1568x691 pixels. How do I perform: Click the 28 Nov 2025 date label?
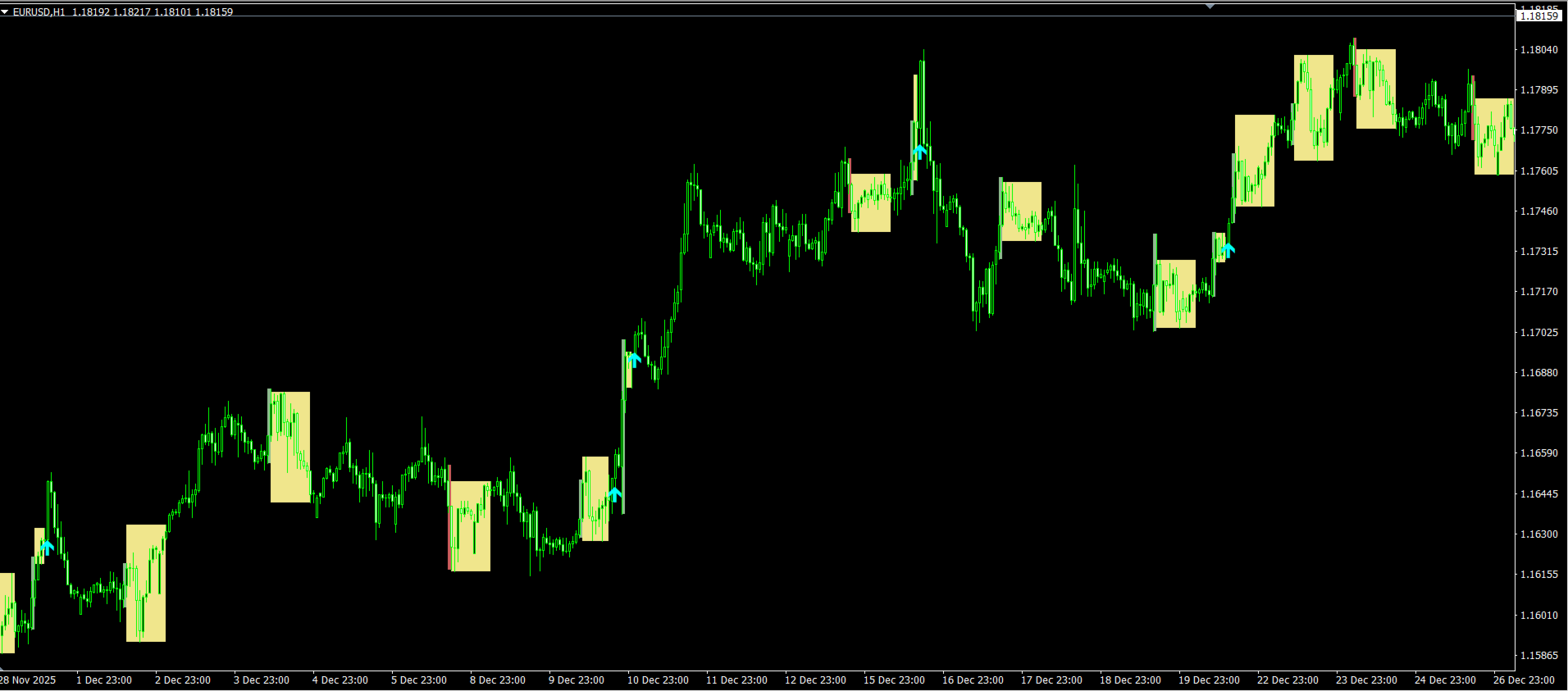pos(28,680)
